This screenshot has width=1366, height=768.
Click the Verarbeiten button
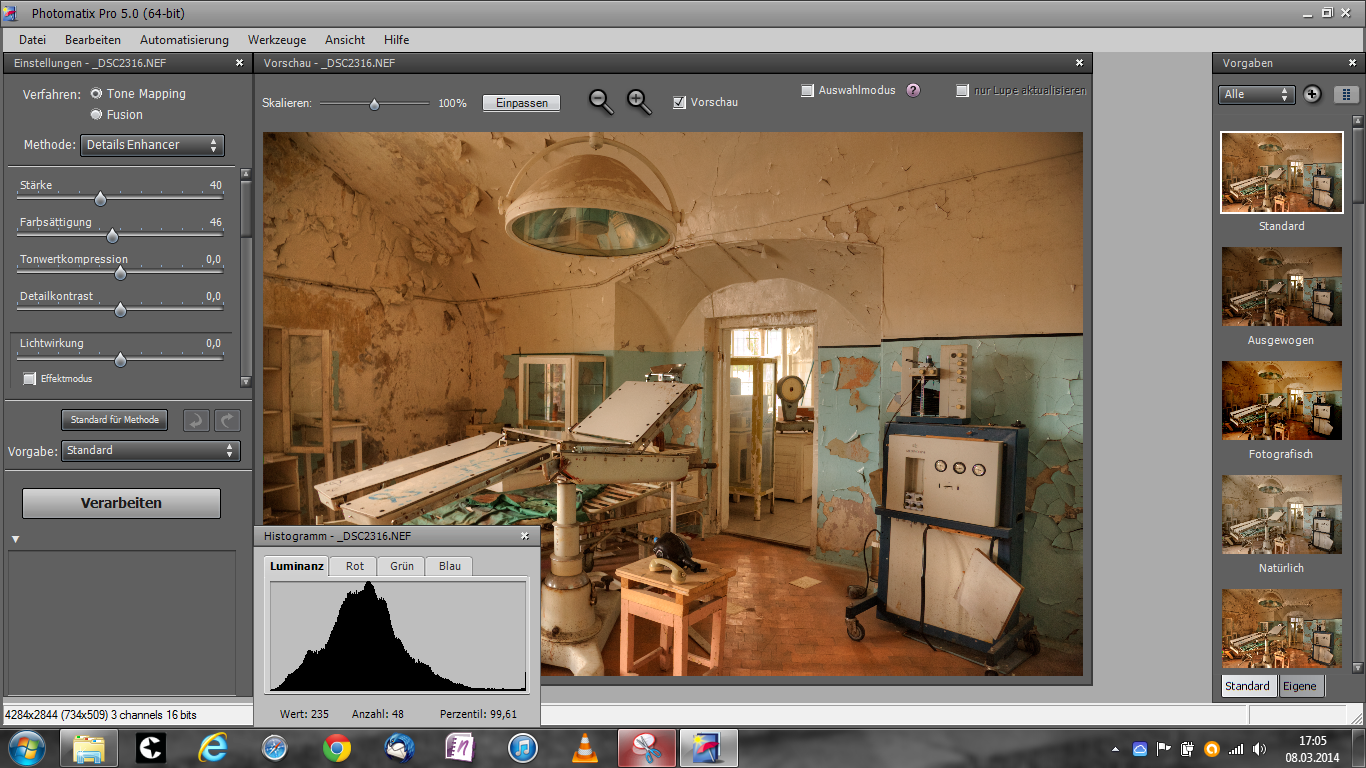(121, 503)
